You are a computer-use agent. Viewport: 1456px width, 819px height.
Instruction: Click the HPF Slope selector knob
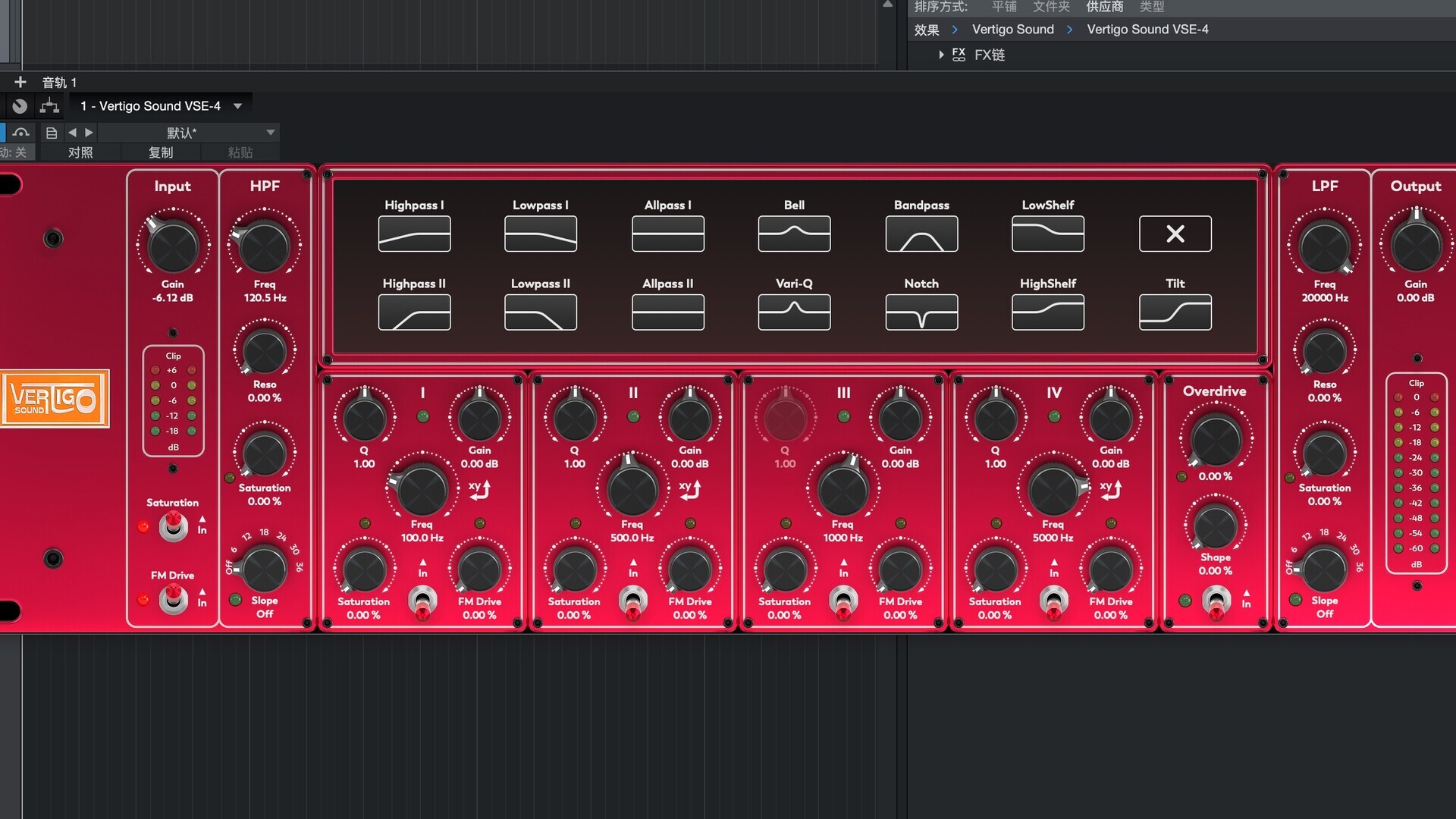(264, 569)
